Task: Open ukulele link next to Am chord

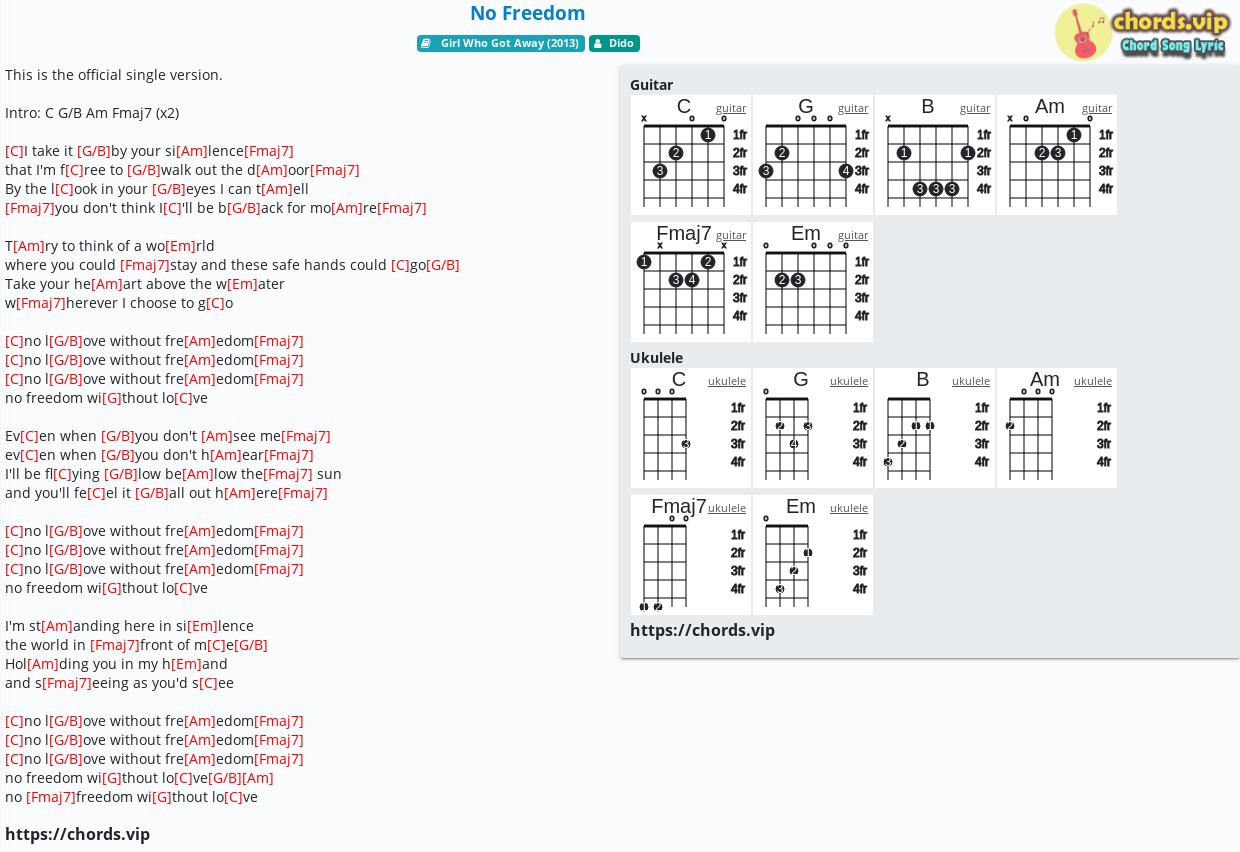Action: (x=1093, y=381)
